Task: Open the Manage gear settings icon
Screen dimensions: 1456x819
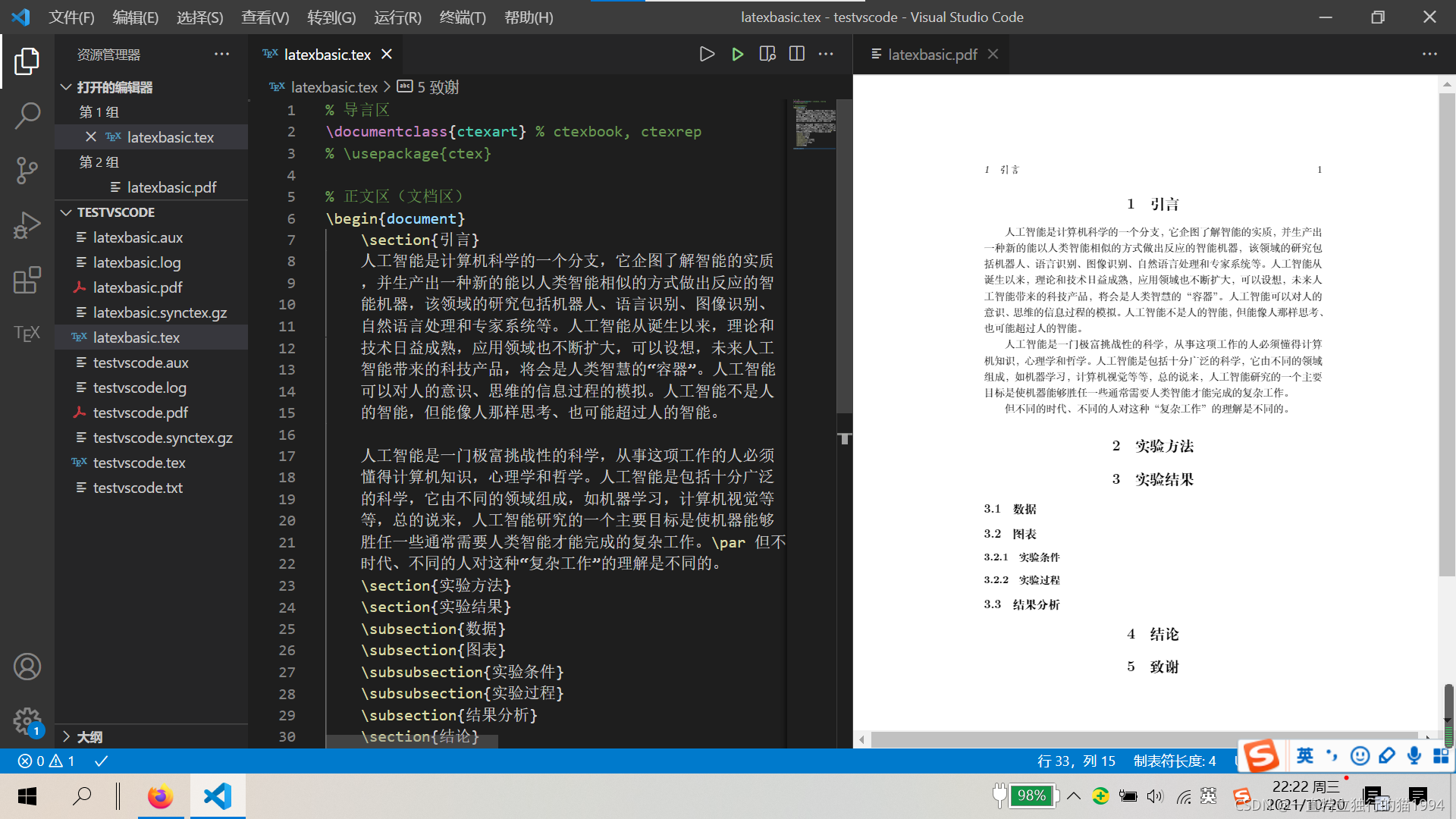Action: click(x=27, y=721)
